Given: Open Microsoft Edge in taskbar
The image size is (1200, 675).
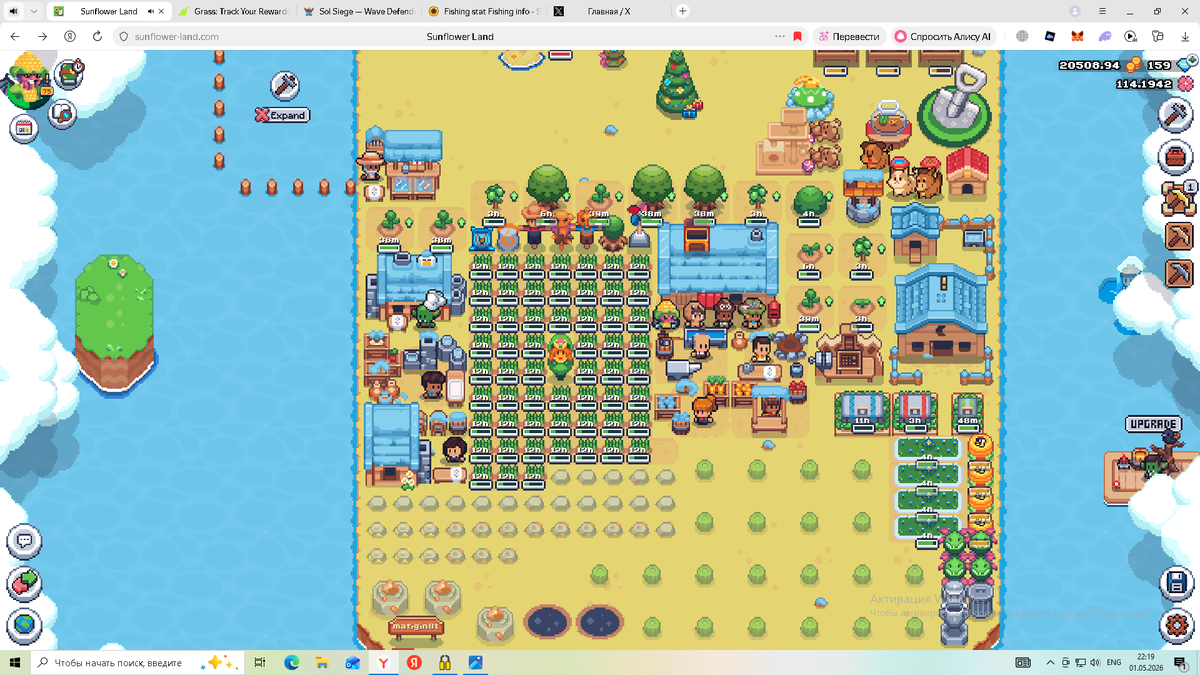Looking at the screenshot, I should coord(292,662).
